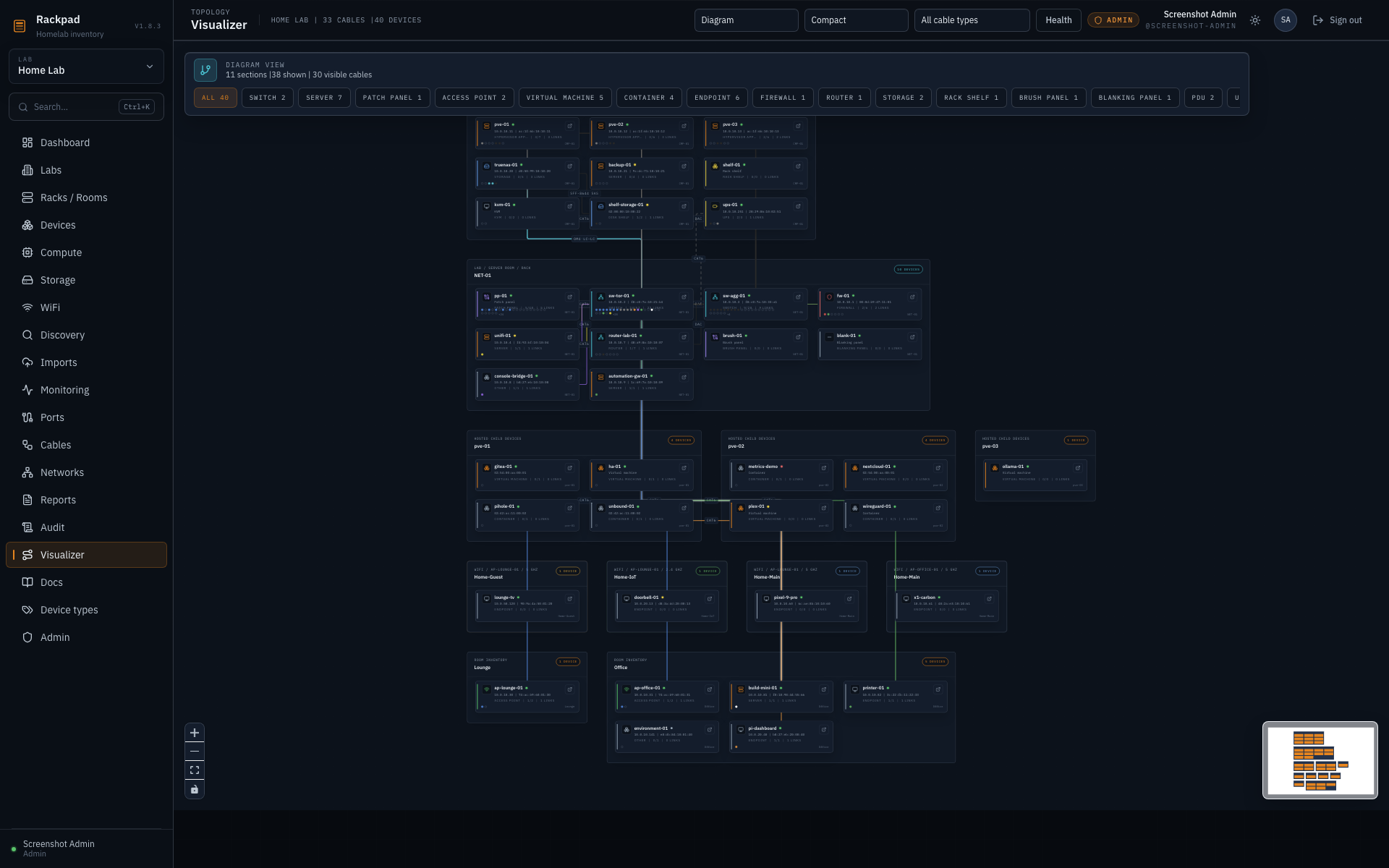This screenshot has width=1389, height=868.
Task: Expand the Compact density dropdown
Action: tap(856, 20)
